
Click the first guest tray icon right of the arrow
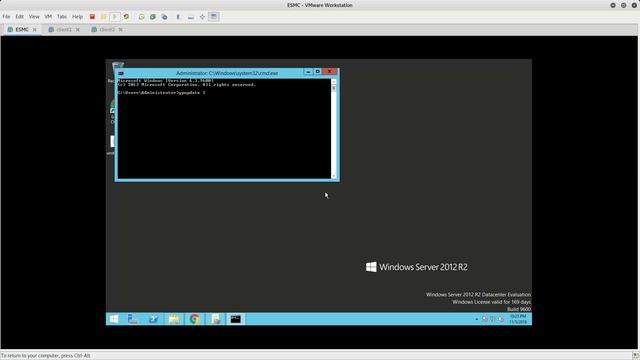point(484,319)
